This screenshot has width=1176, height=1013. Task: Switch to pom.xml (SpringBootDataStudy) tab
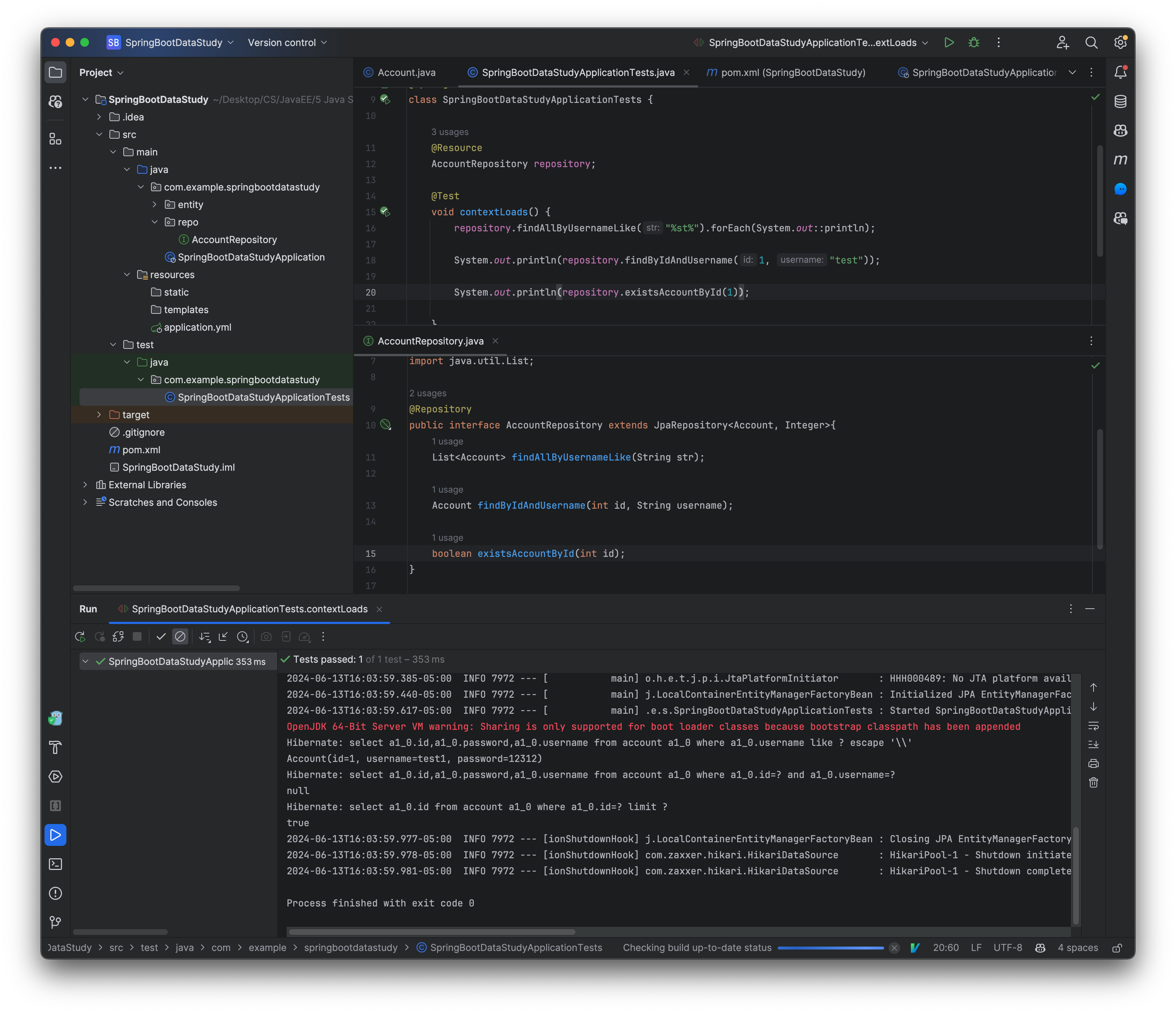(786, 72)
